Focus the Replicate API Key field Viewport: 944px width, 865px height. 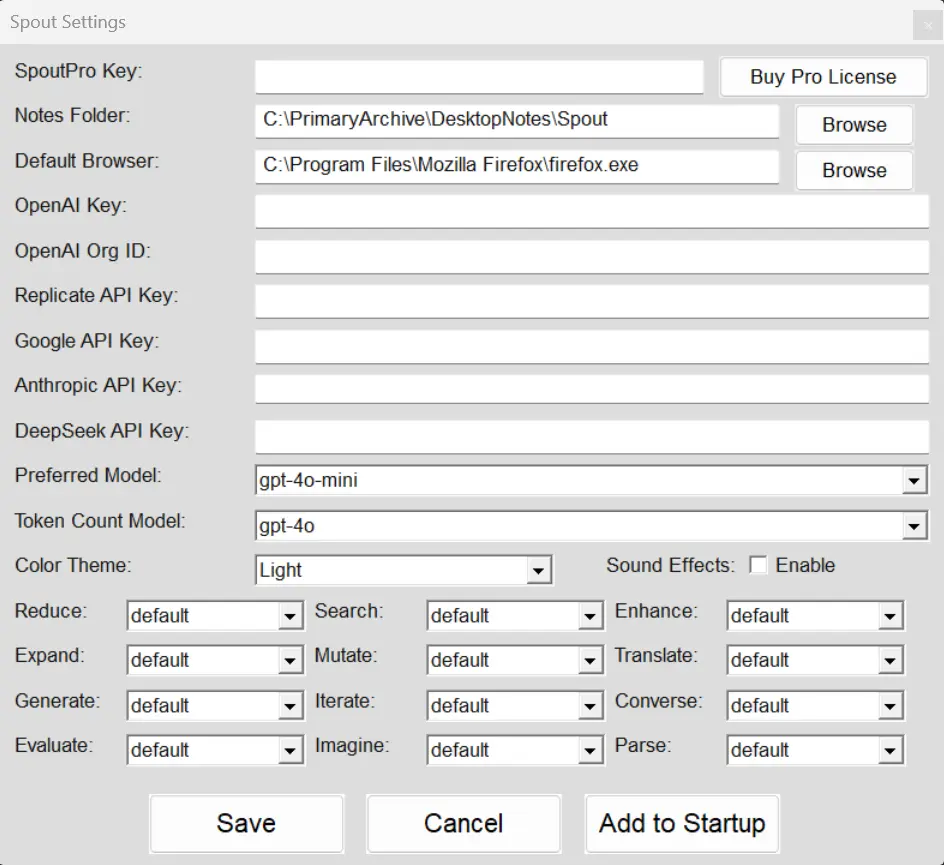pos(592,302)
